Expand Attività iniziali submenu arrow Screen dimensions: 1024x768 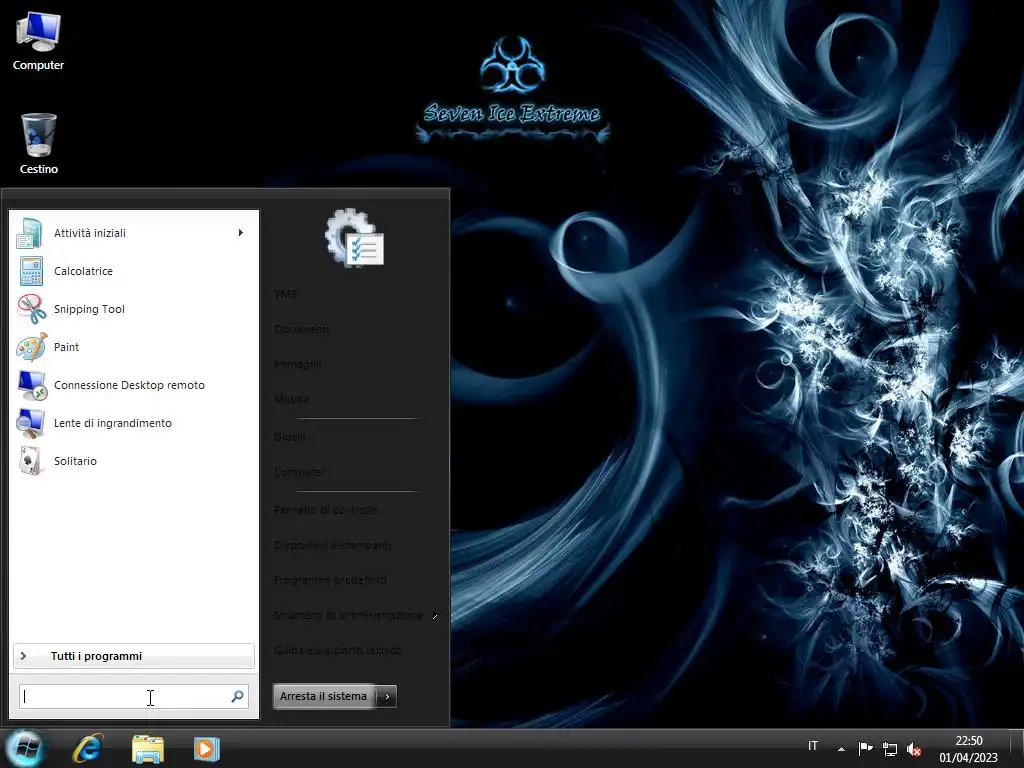point(241,232)
